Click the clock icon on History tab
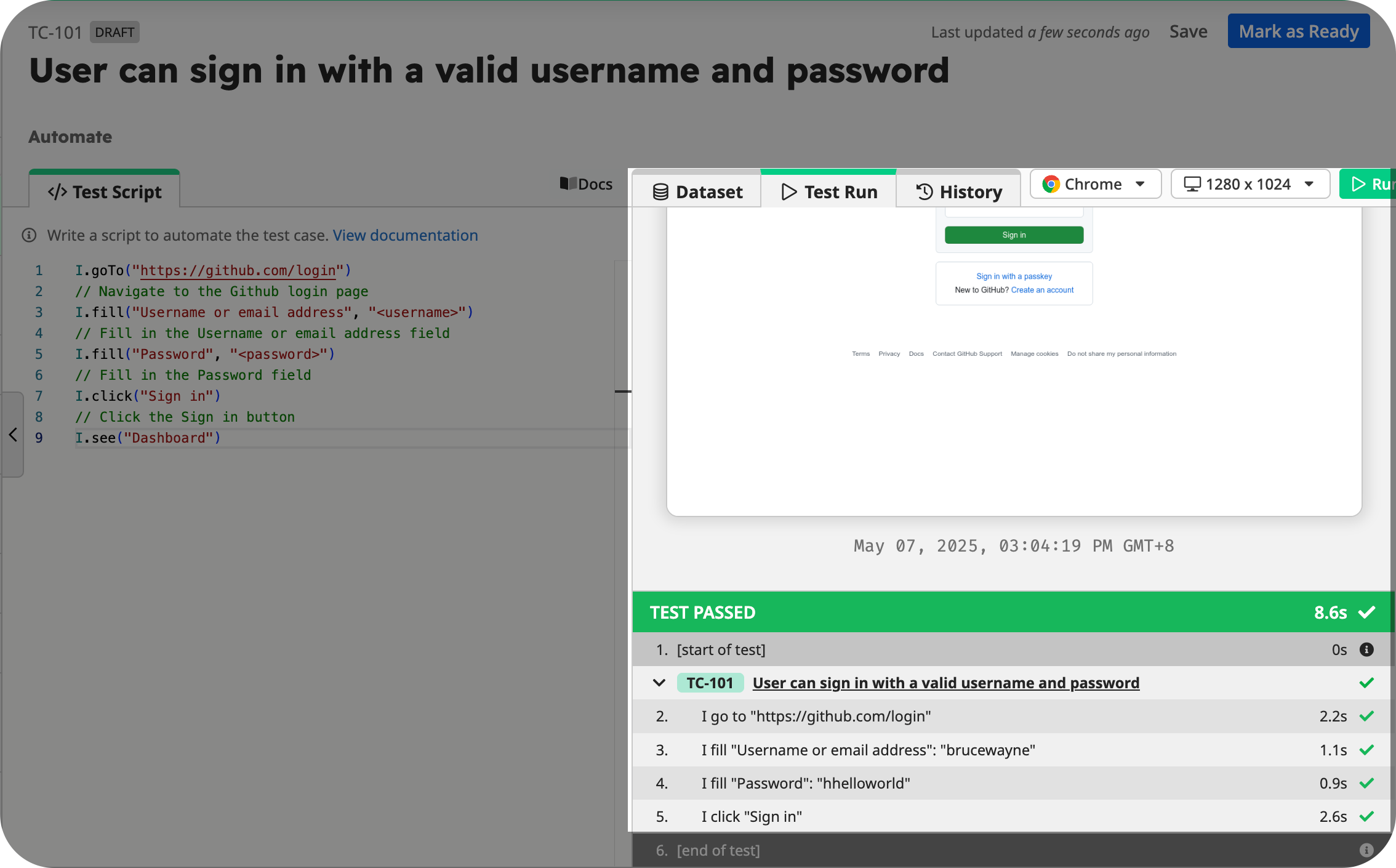 (925, 192)
